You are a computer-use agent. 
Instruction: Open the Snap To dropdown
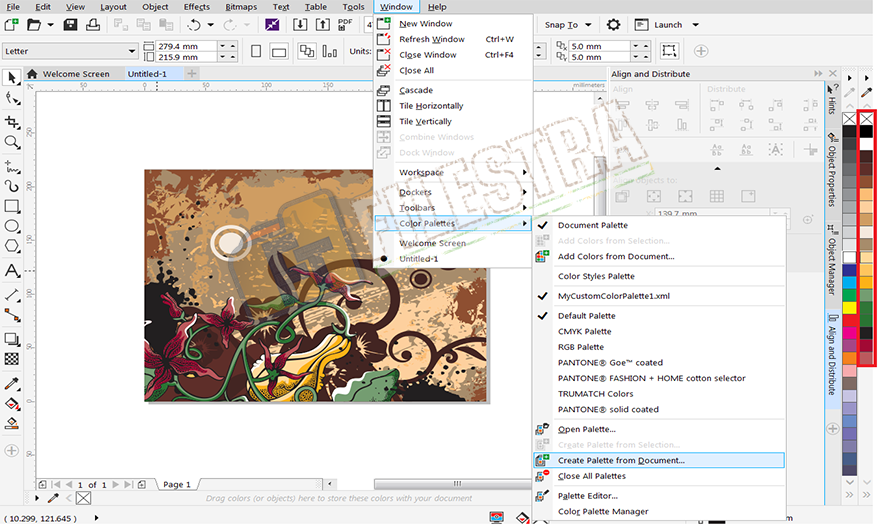(x=588, y=25)
